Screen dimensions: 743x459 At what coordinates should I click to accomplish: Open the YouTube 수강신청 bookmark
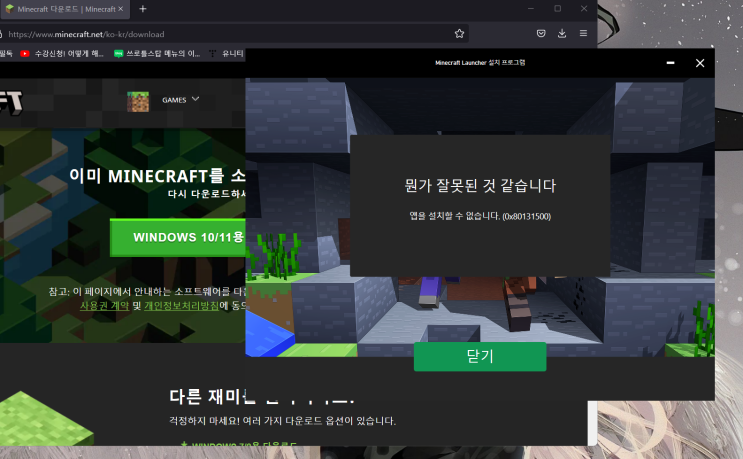pos(62,54)
